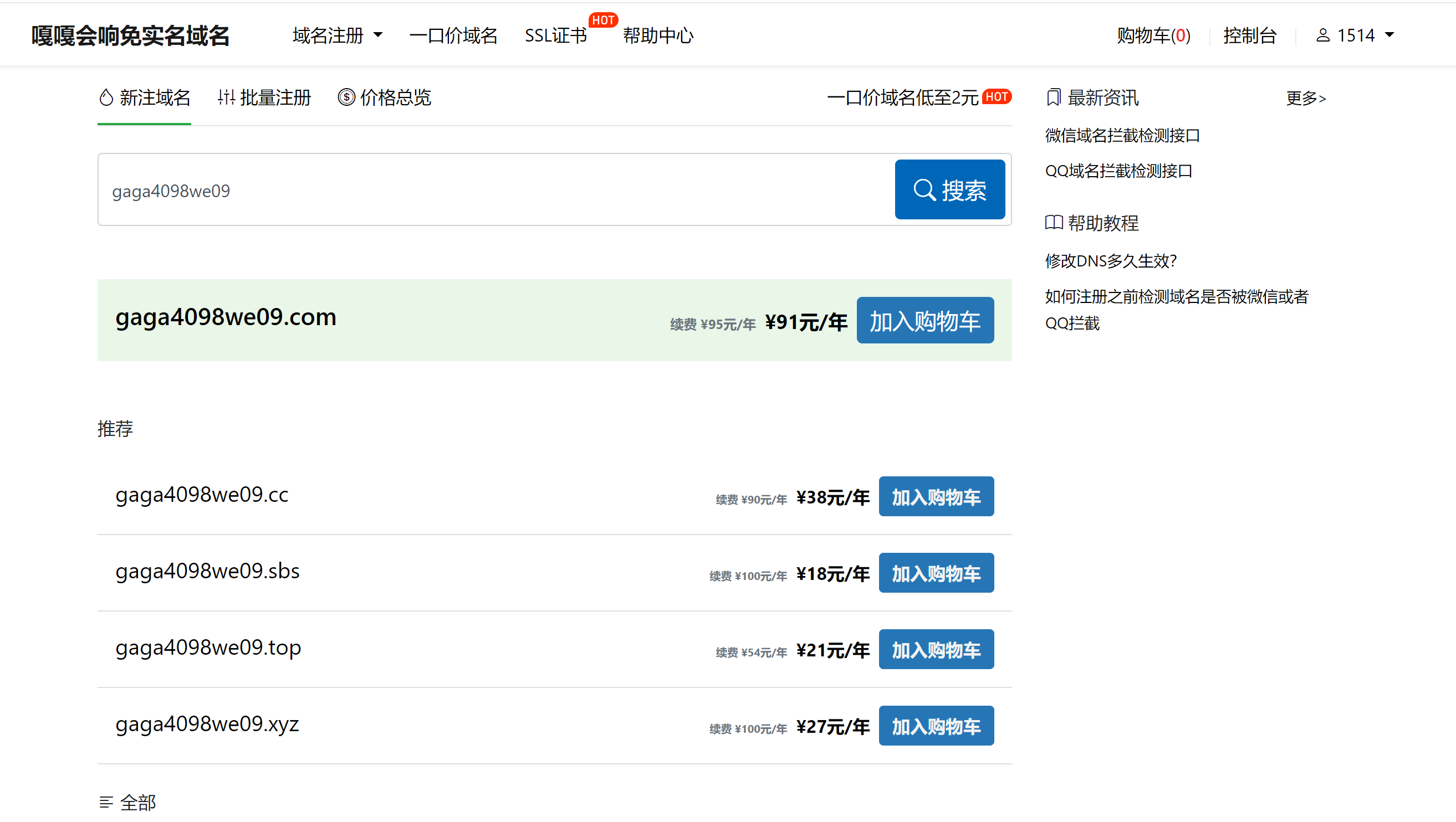Screen dimensions: 1456x822
Task: Click the gaga4098we09.top domain name
Action: tap(208, 648)
